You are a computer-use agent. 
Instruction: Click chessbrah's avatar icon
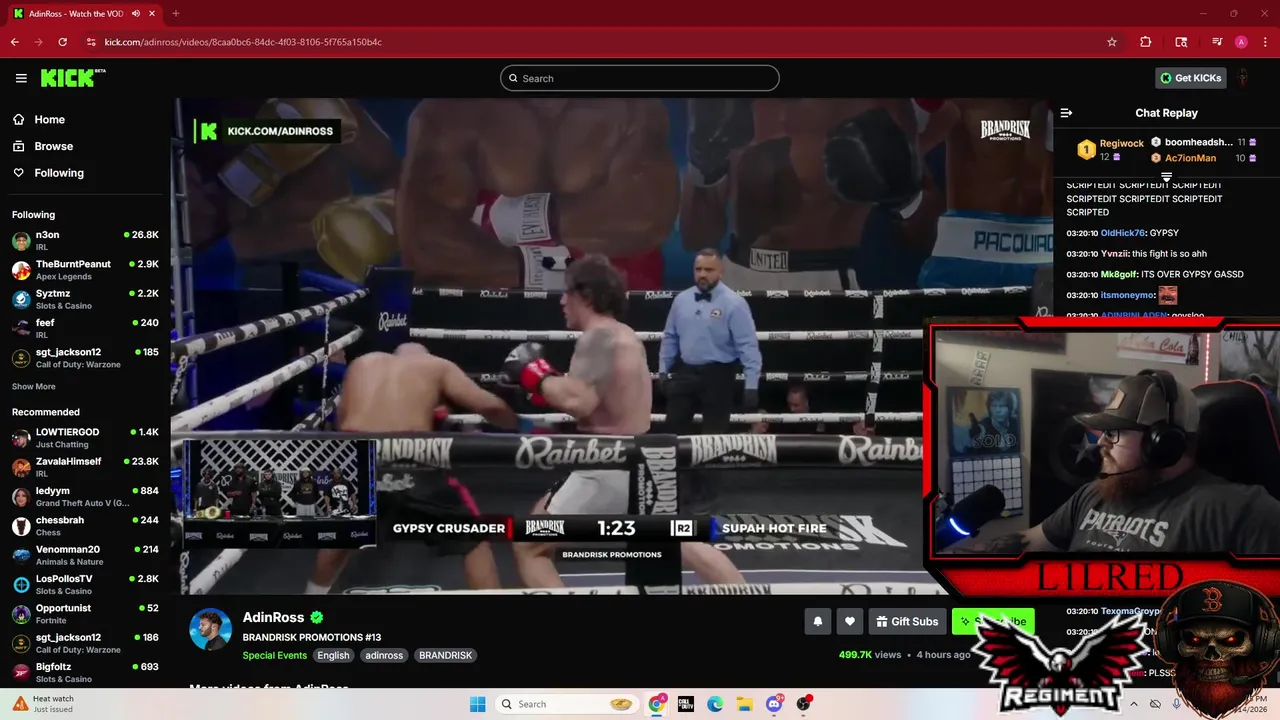pyautogui.click(x=21, y=526)
